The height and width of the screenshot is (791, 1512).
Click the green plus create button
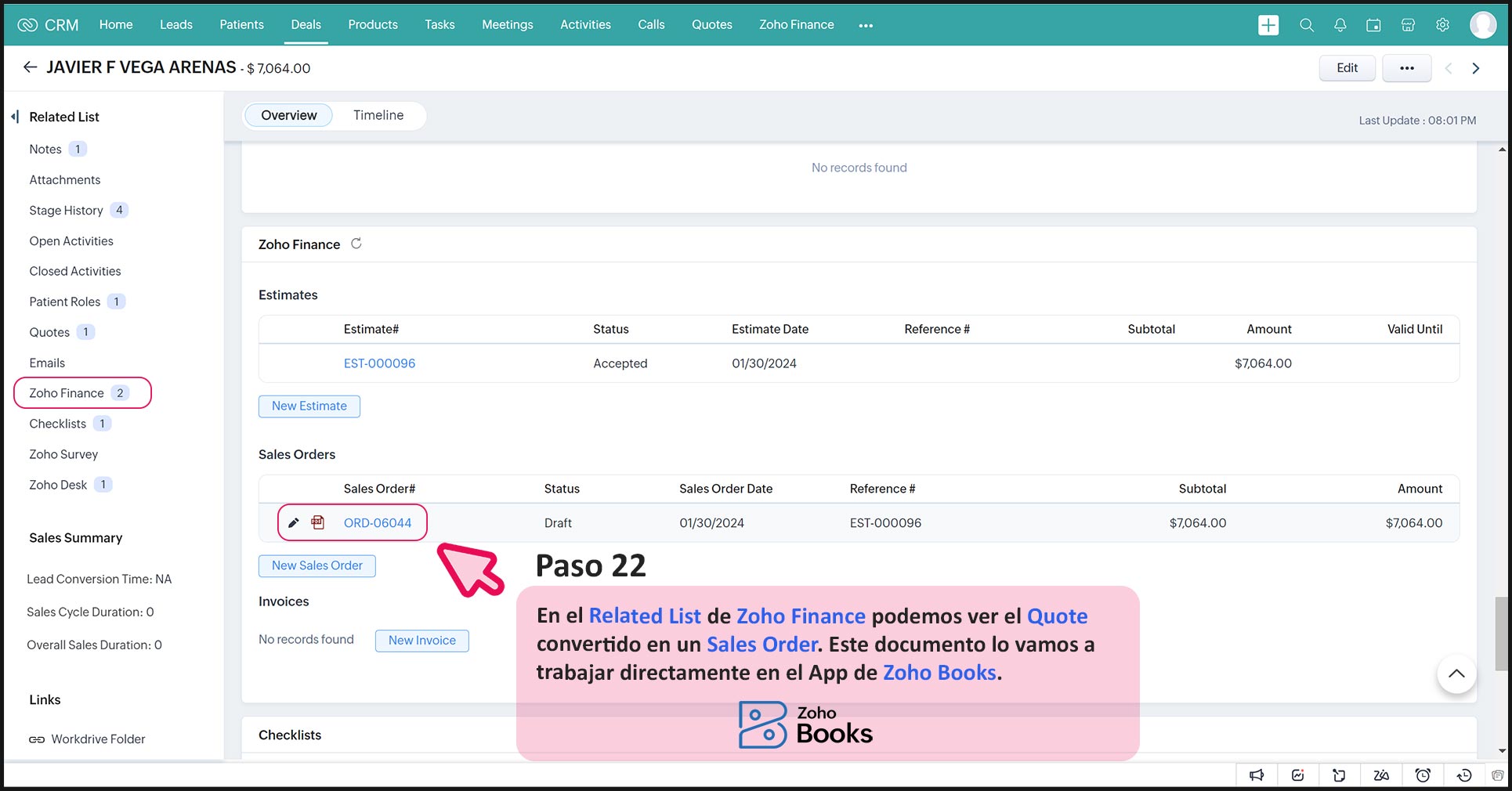(x=1268, y=25)
